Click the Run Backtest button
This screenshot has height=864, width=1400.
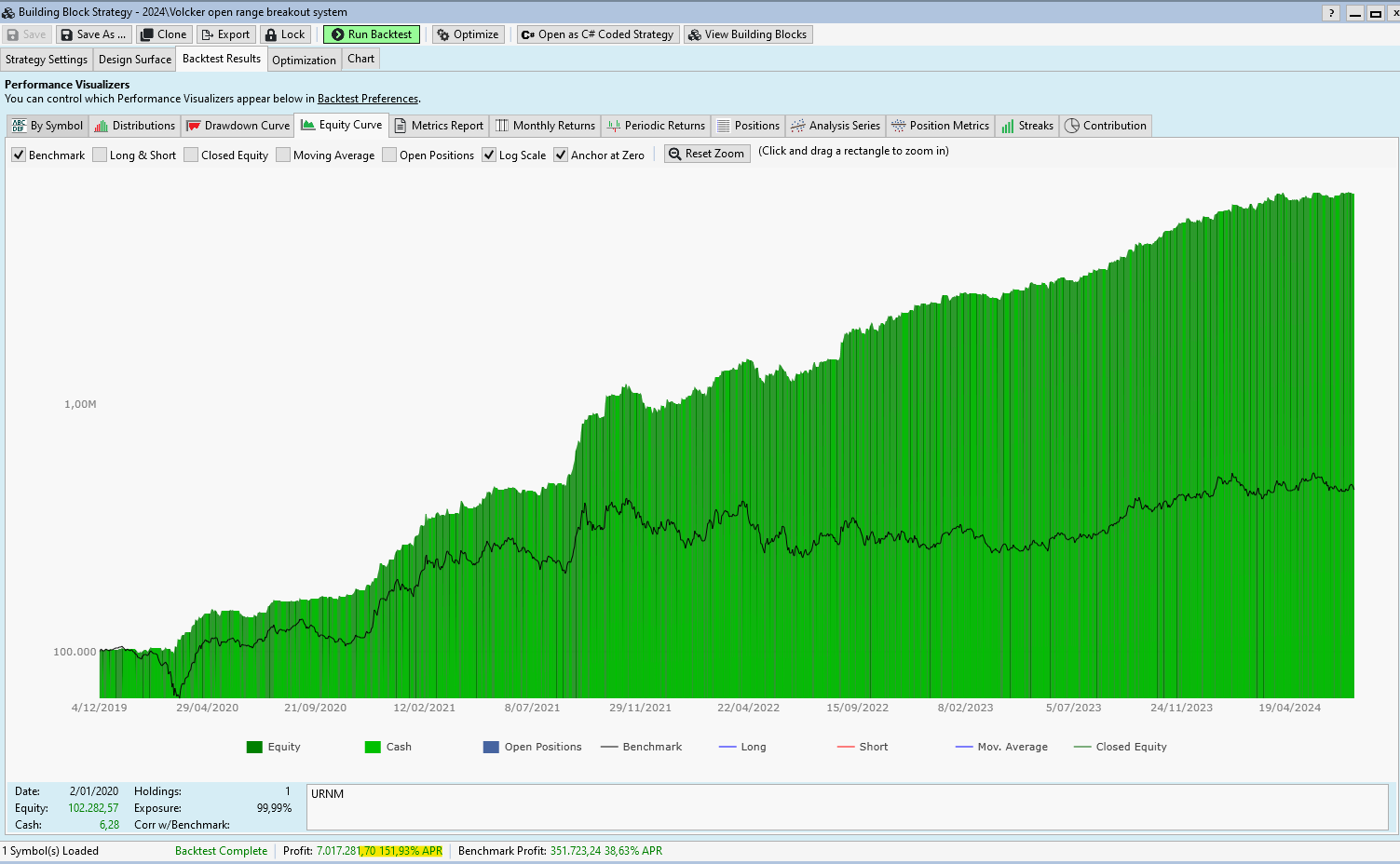coord(371,34)
